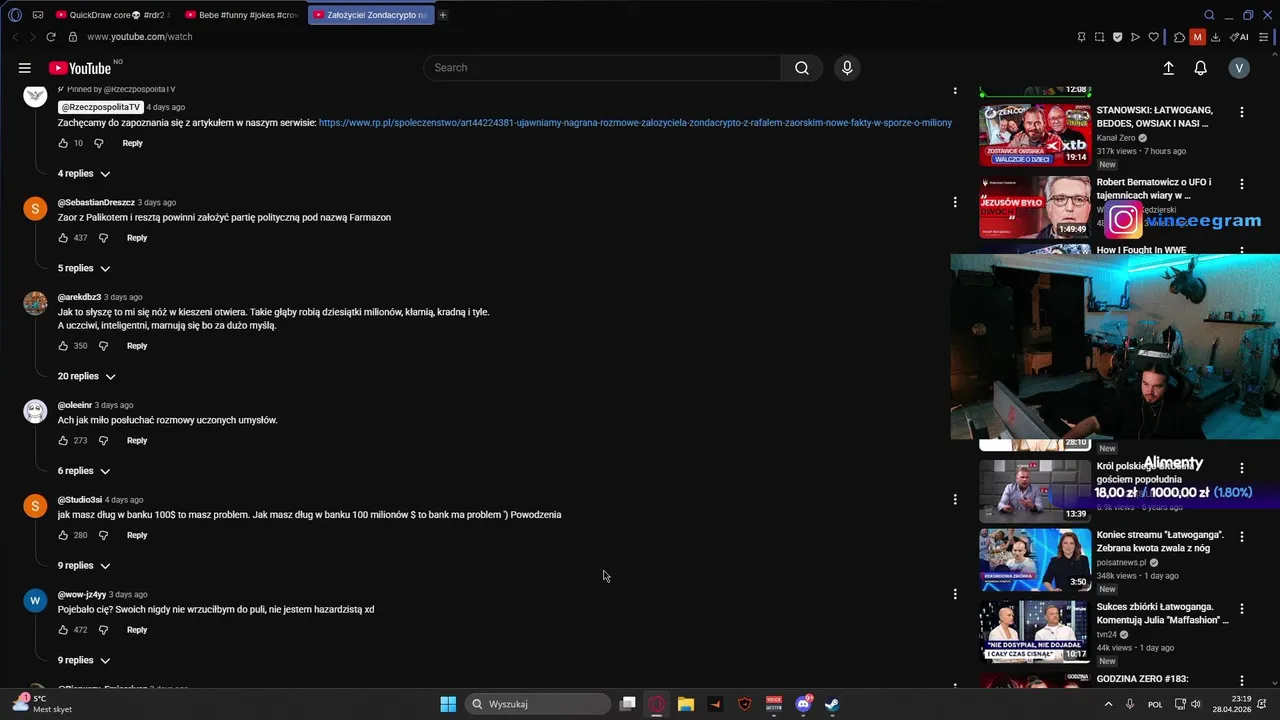Open the Koniec streamu Łatwoganga title
Screen dimensions: 1280x720
1161,541
